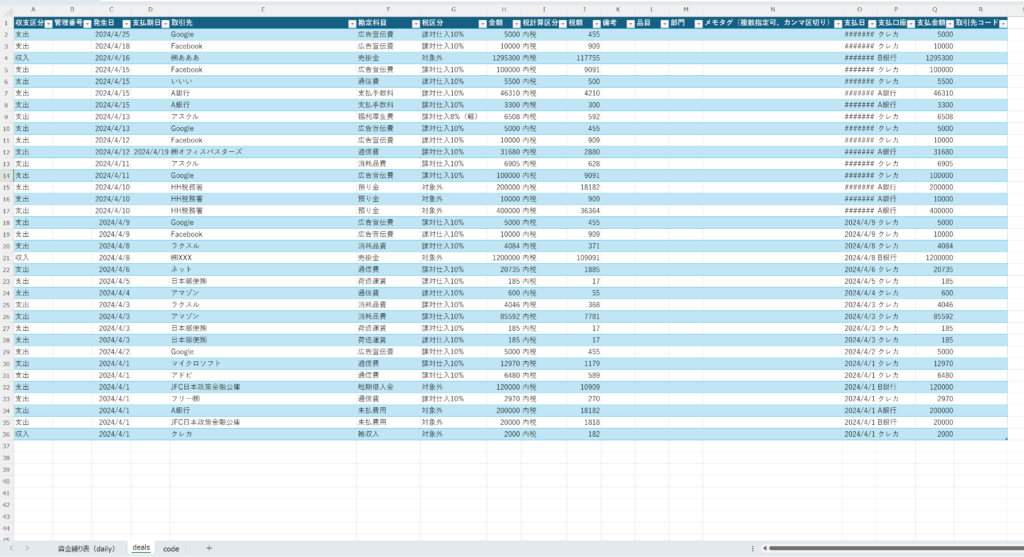Click the ネット client cell
The image size is (1024, 557).
click(263, 270)
